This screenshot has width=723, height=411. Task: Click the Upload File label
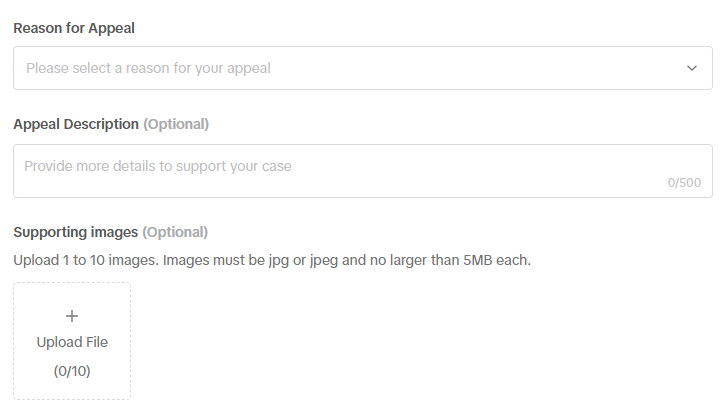tap(72, 342)
